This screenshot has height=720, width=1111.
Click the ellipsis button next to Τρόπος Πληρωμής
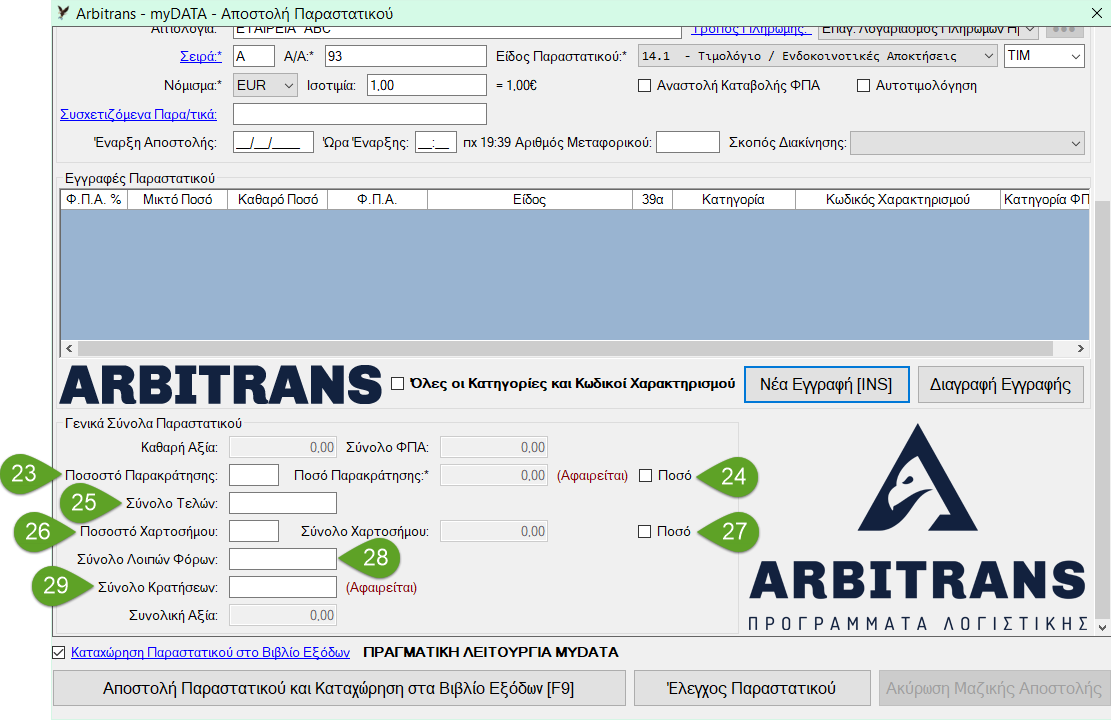pyautogui.click(x=1064, y=30)
